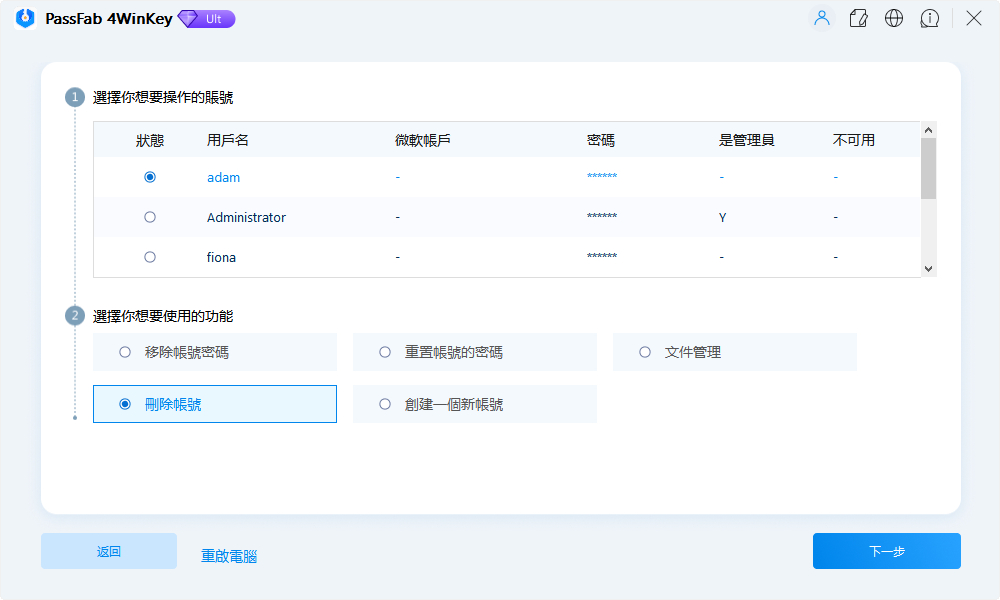This screenshot has width=1000, height=600.
Task: Click the masked password for adam
Action: (601, 176)
